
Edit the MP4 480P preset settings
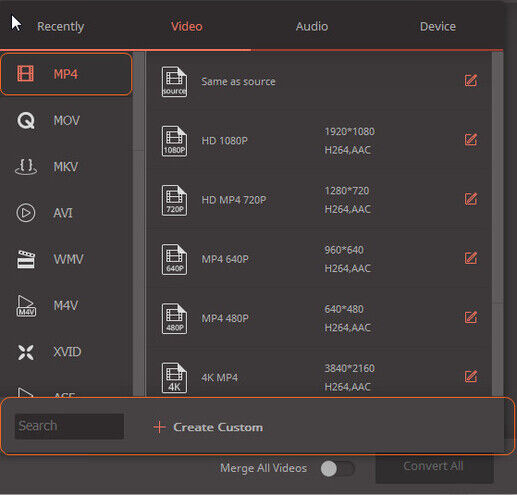[x=471, y=317]
